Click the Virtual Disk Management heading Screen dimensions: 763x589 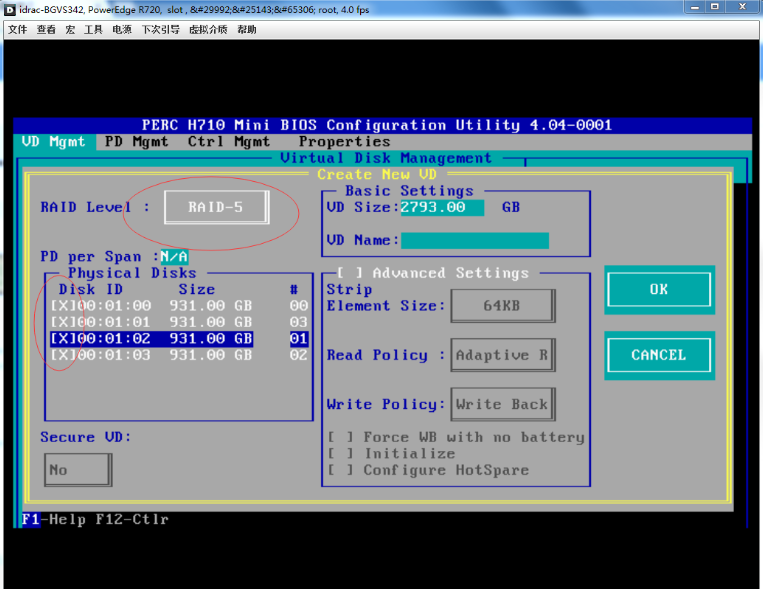[386, 158]
